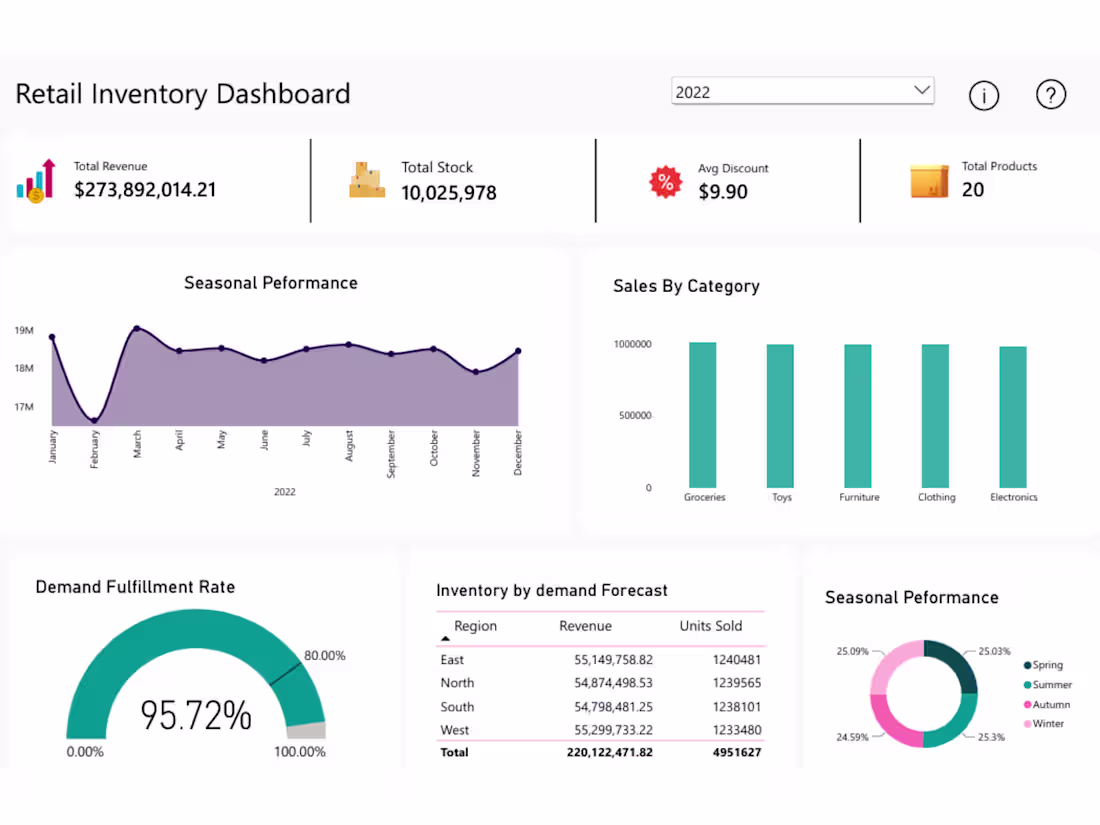Image resolution: width=1100 pixels, height=825 pixels.
Task: Select the Summer legend color dot
Action: (x=1028, y=685)
